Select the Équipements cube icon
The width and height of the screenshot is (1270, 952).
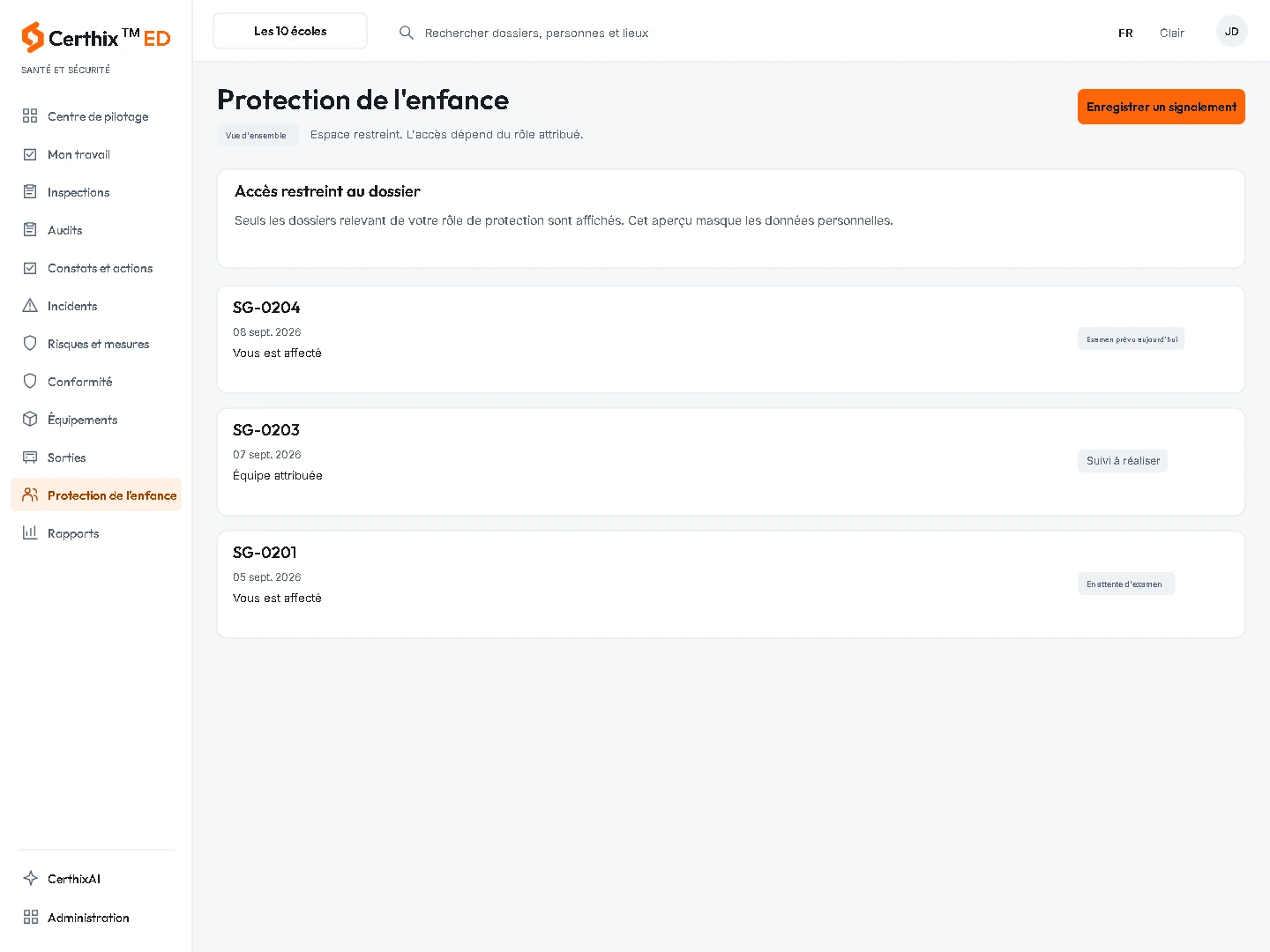point(30,420)
